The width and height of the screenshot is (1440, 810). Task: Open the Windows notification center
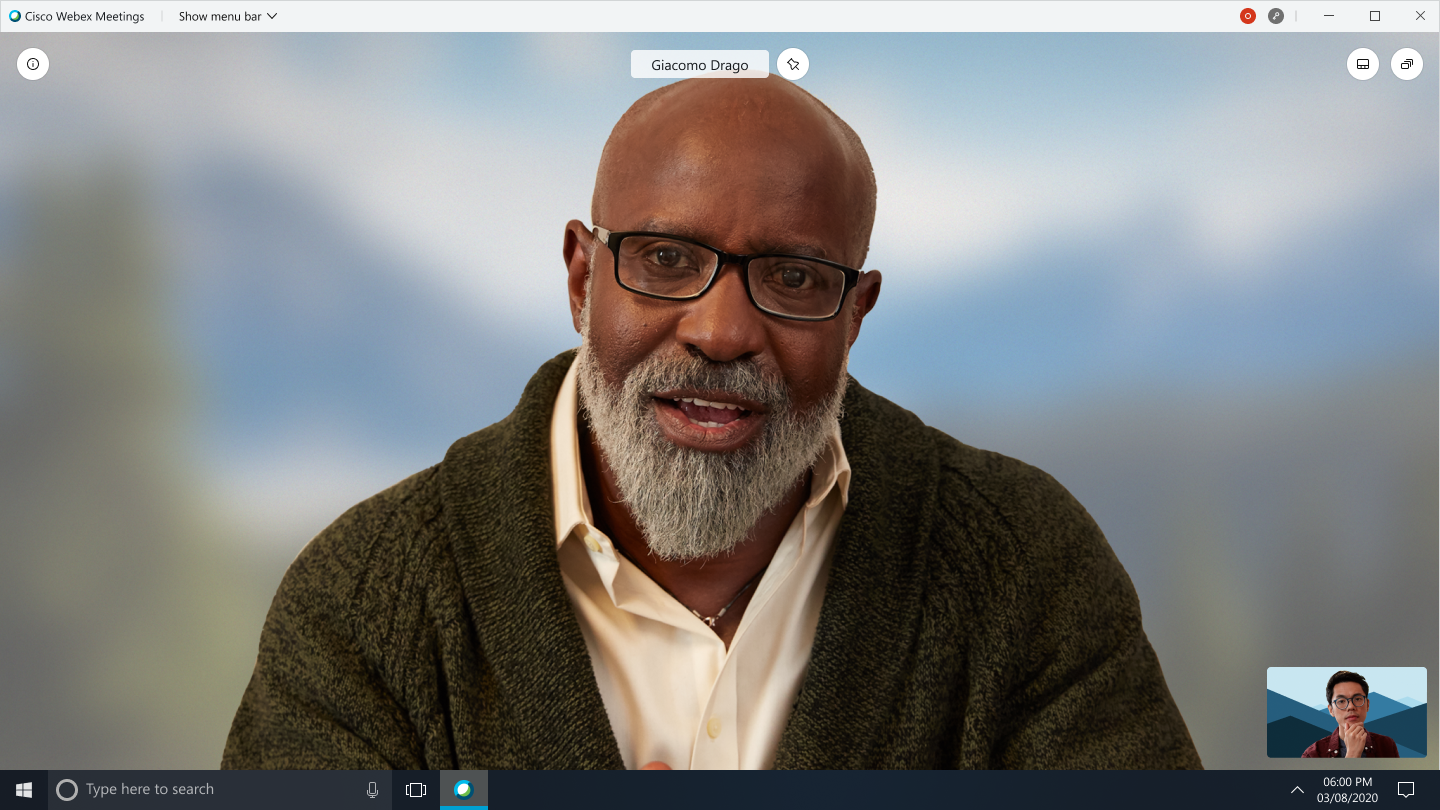1406,789
